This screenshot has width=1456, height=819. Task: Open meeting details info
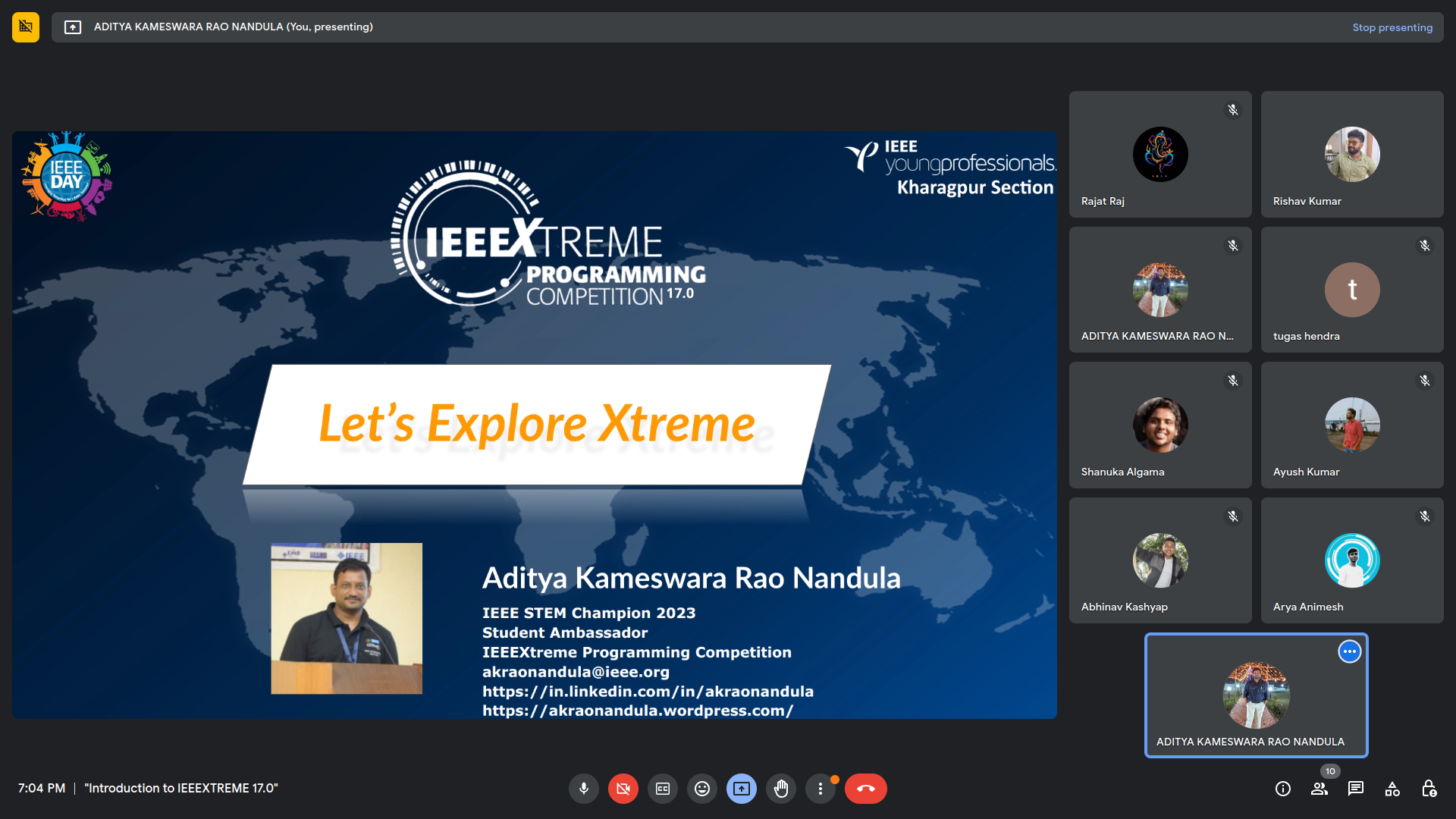(1283, 789)
